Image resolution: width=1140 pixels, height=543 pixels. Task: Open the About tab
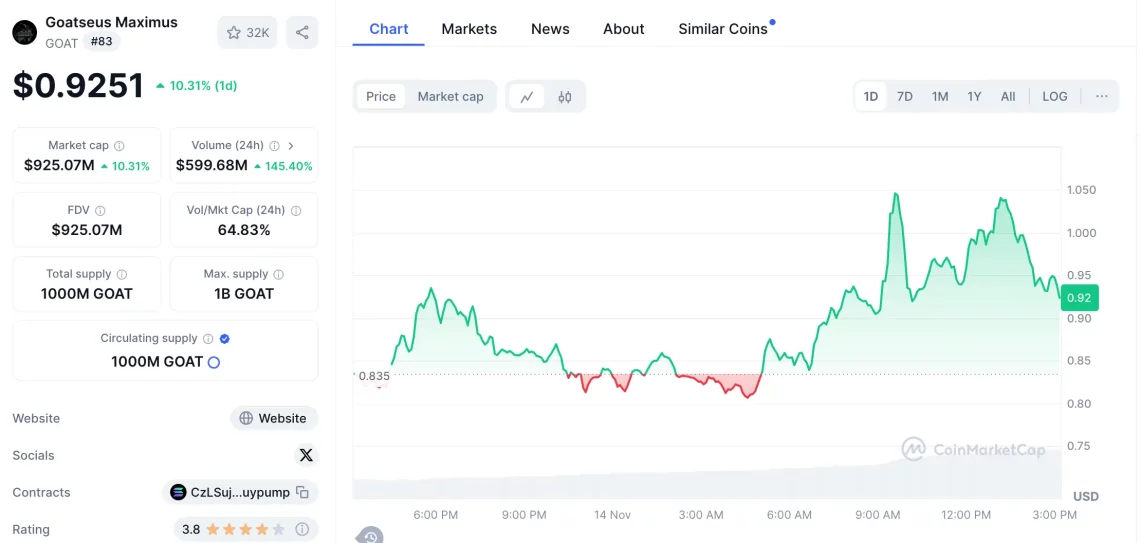[624, 29]
